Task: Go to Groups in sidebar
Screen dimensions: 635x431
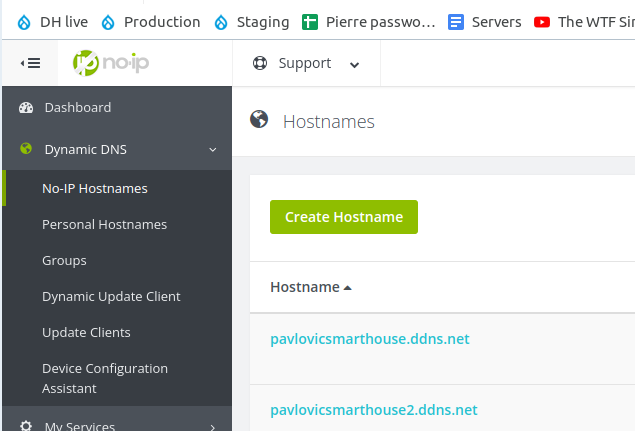Action: click(64, 260)
